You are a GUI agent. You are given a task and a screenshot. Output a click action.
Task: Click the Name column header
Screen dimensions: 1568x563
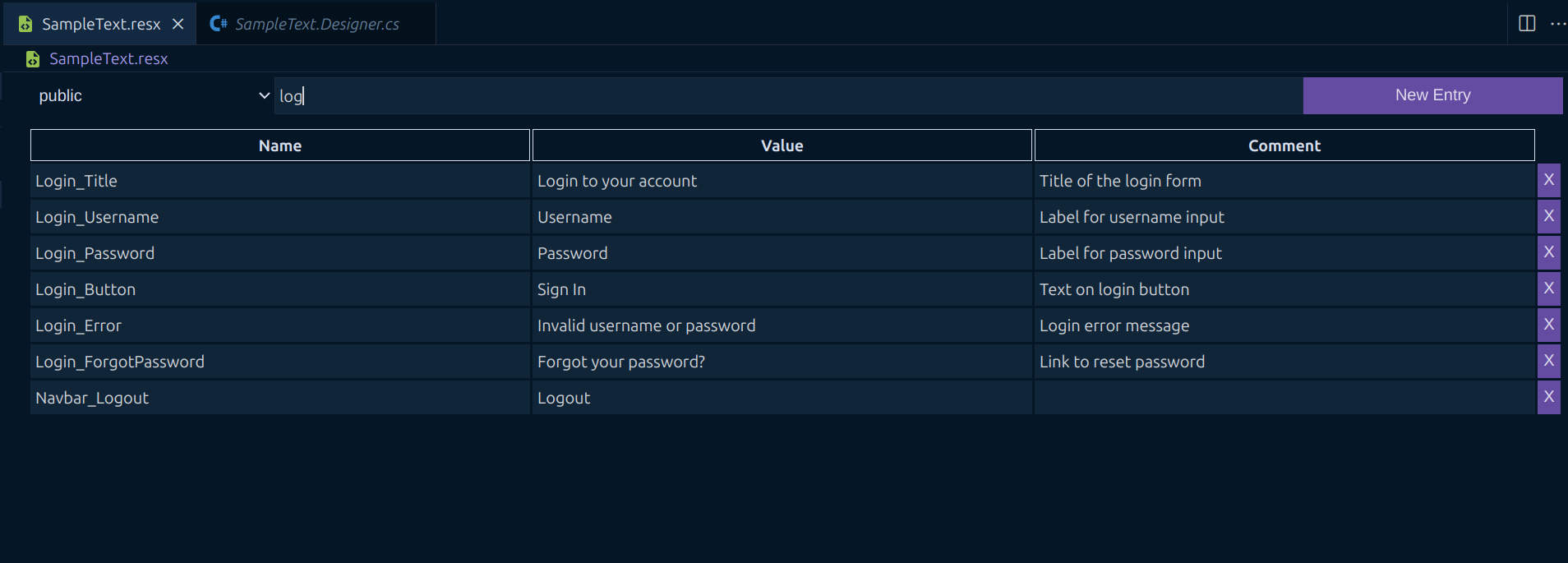(279, 145)
